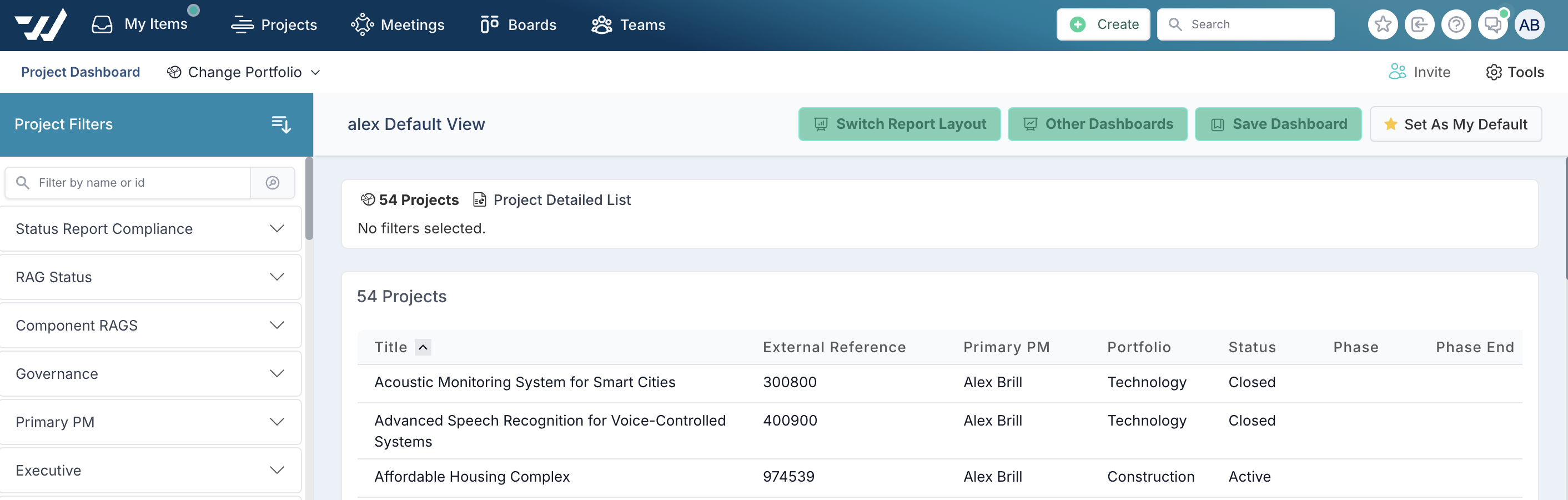Click the Portfolio column header
1568x500 pixels.
[1139, 347]
